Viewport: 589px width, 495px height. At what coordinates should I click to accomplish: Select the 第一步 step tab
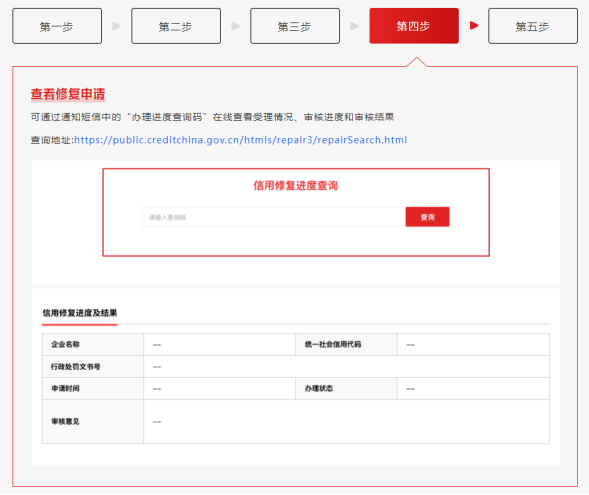click(57, 26)
